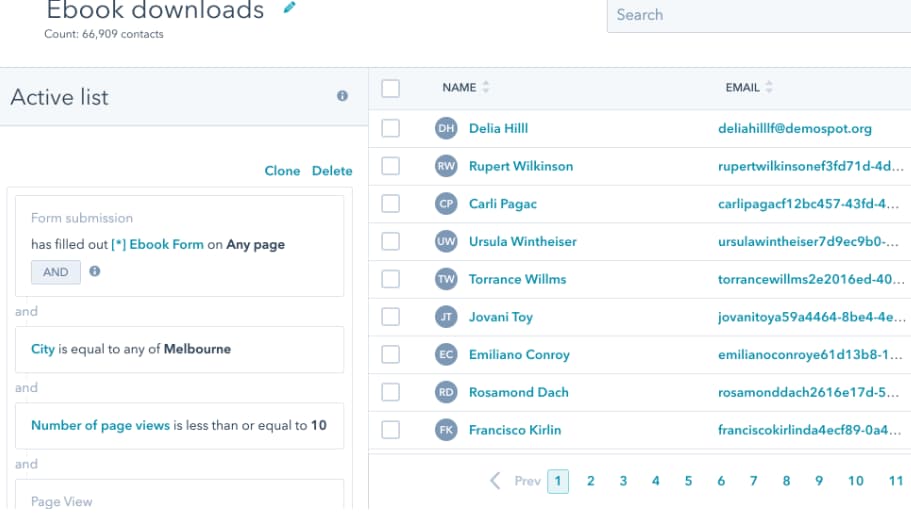Select the checkbox for Emiliano Conroy
911x520 pixels.
pos(391,355)
